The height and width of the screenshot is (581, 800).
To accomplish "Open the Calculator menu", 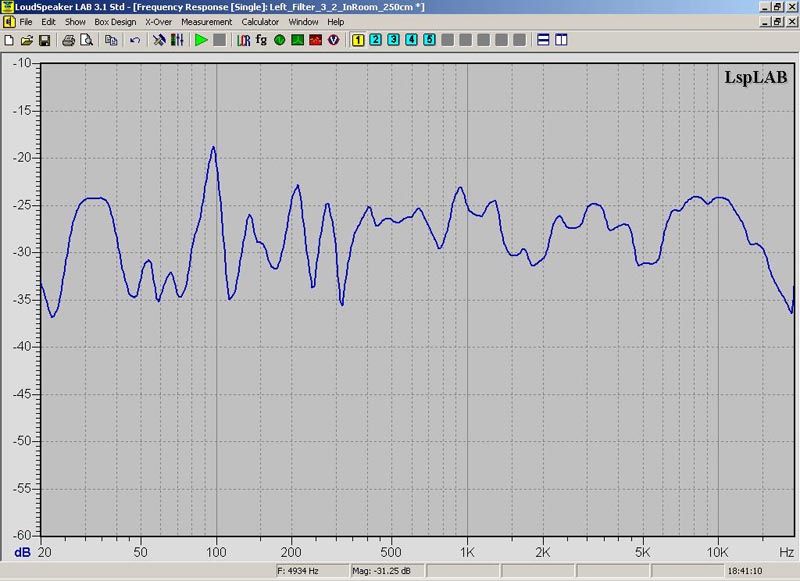I will tap(260, 22).
